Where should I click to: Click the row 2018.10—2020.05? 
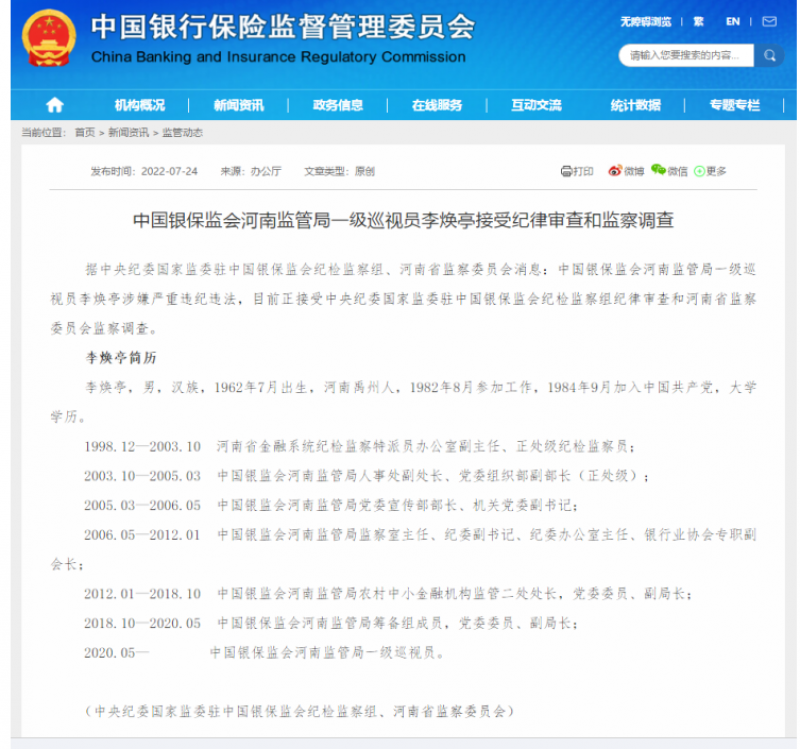pyautogui.click(x=331, y=623)
